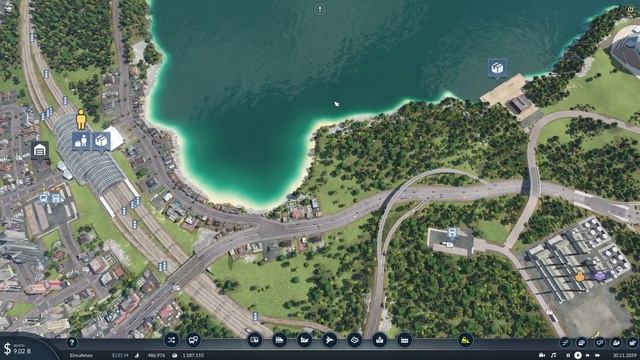This screenshot has height=360, width=640.
Task: Open the help question mark button
Action: [72, 342]
